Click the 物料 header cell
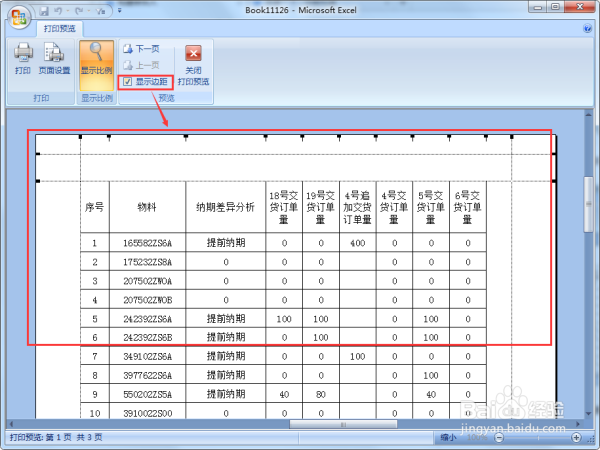Image resolution: width=600 pixels, height=450 pixels. point(147,207)
